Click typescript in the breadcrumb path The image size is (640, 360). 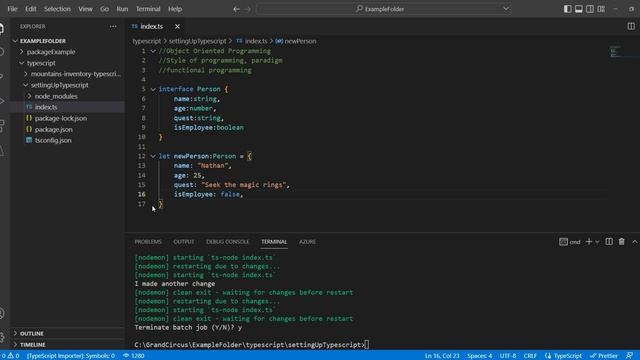pyautogui.click(x=147, y=41)
